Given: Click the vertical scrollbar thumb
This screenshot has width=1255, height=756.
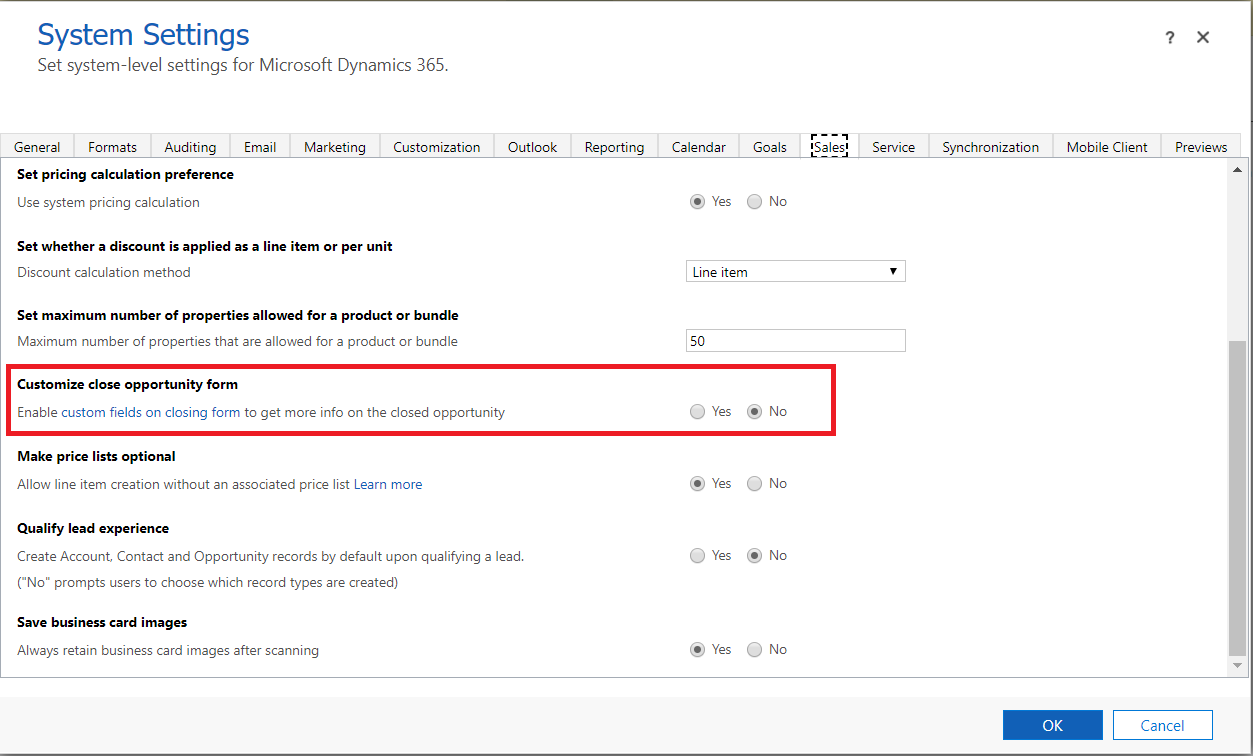Looking at the screenshot, I should 1238,497.
